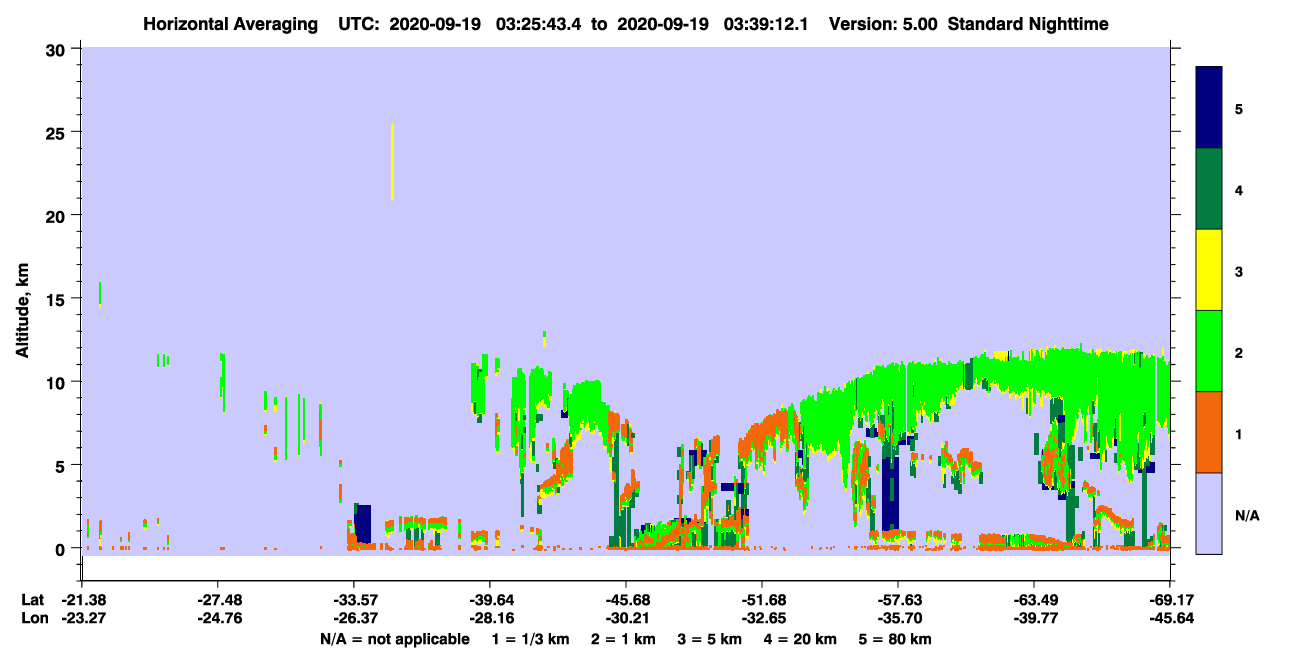
Task: Click legend text '5 = 80 km'
Action: click(895, 639)
